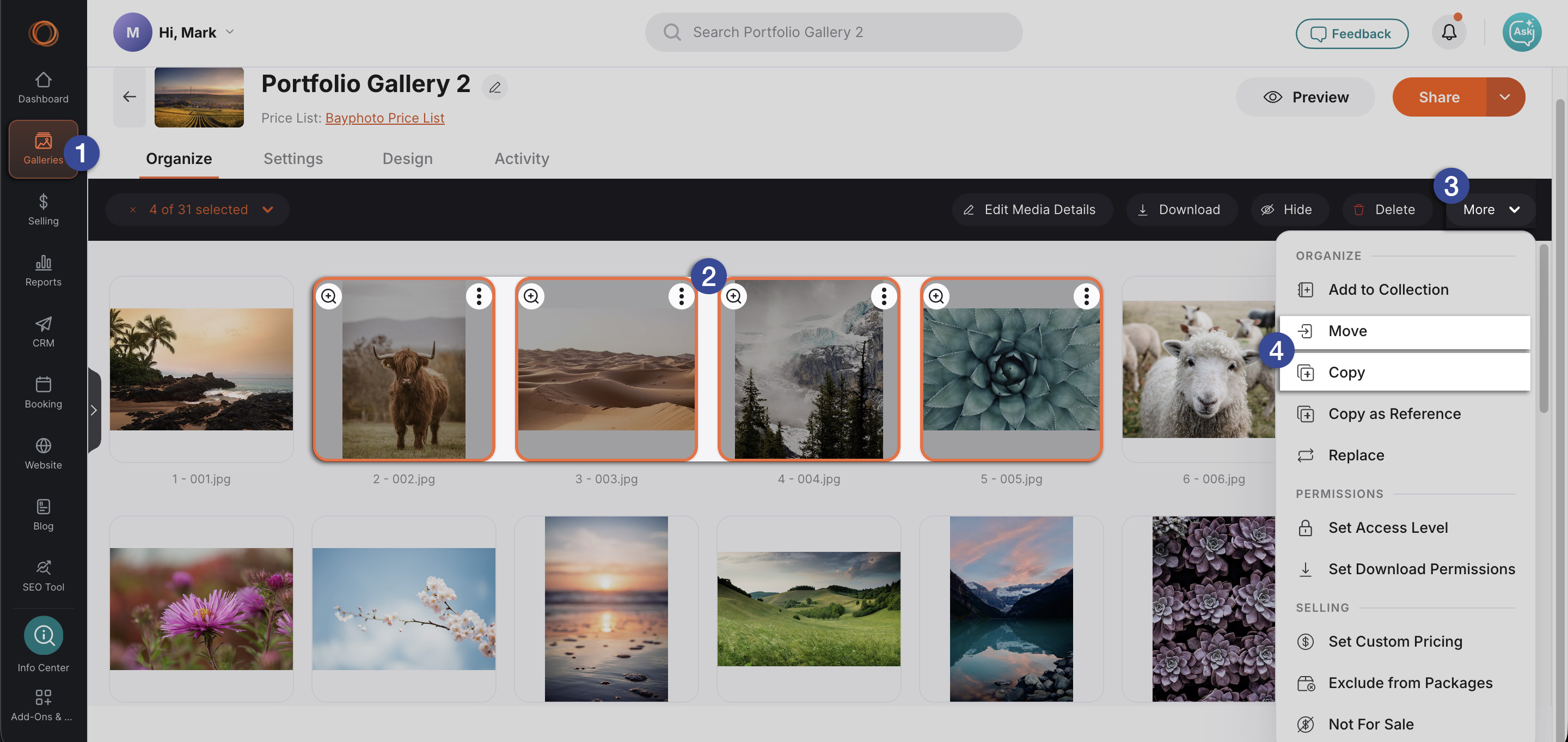Expand the Hi, Mark account dropdown

[229, 32]
